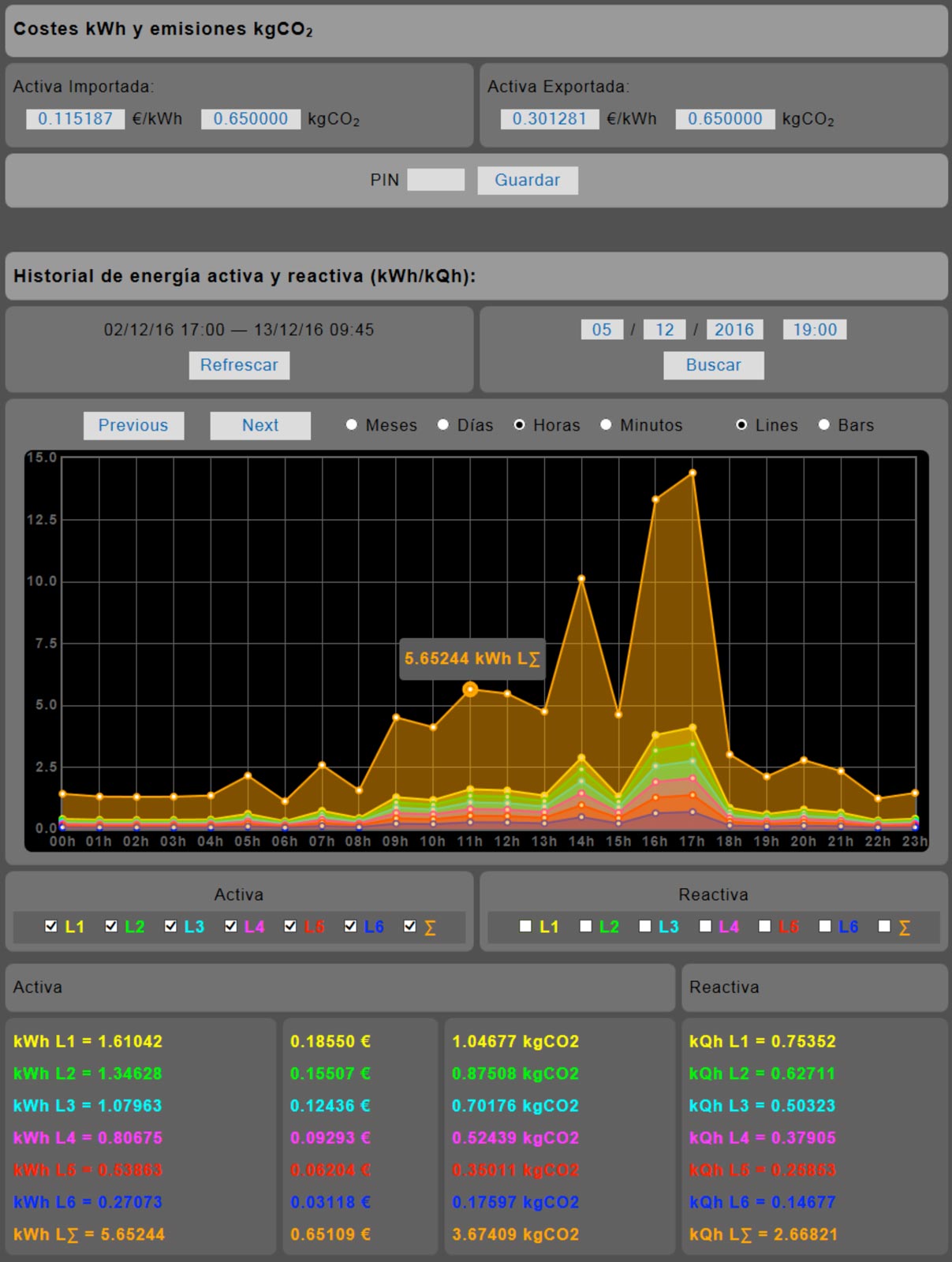952x1262 pixels.
Task: Select the Meses radio option
Action: coord(352,425)
